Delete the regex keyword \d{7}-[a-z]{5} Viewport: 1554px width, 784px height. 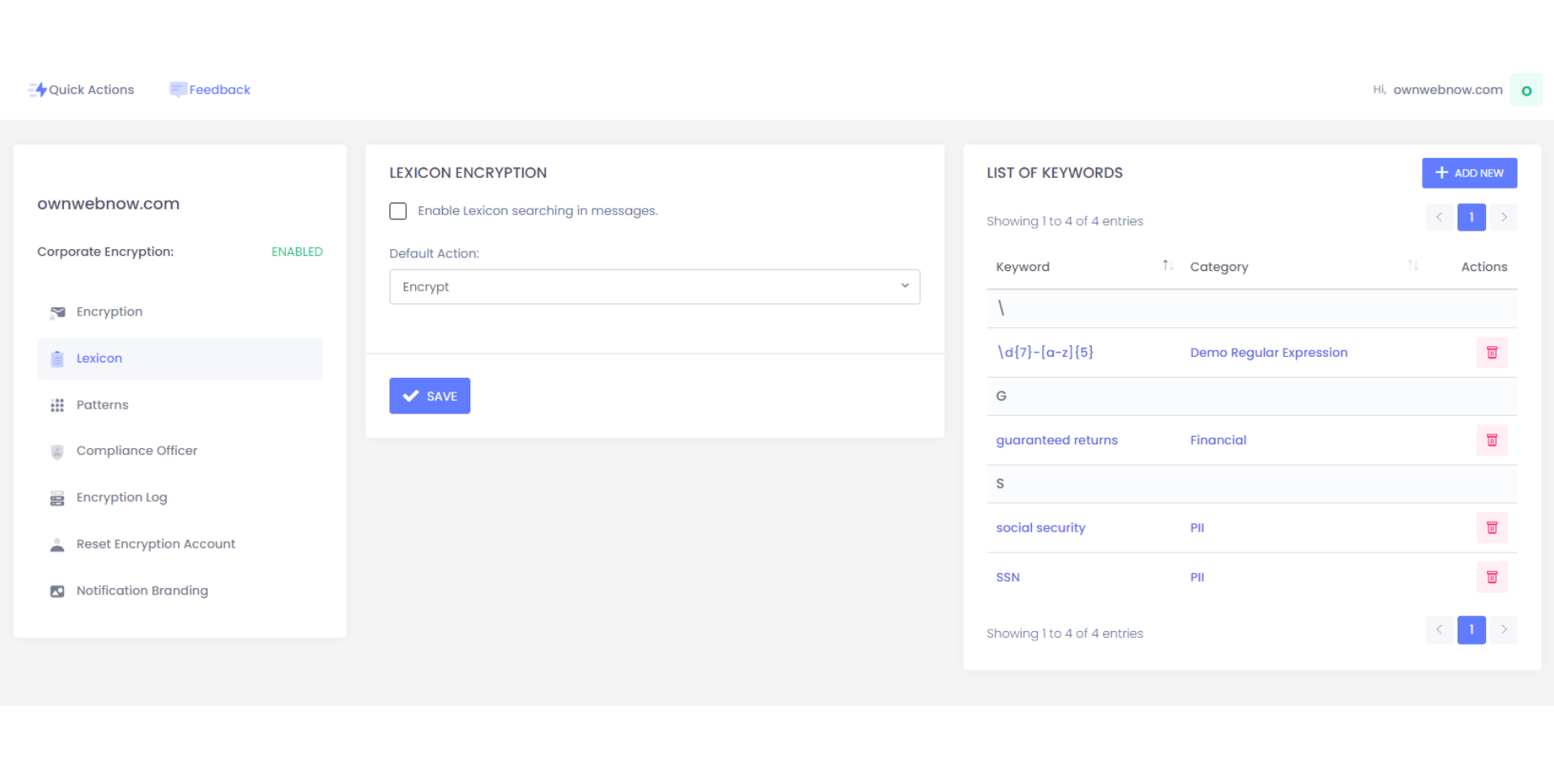tap(1491, 353)
